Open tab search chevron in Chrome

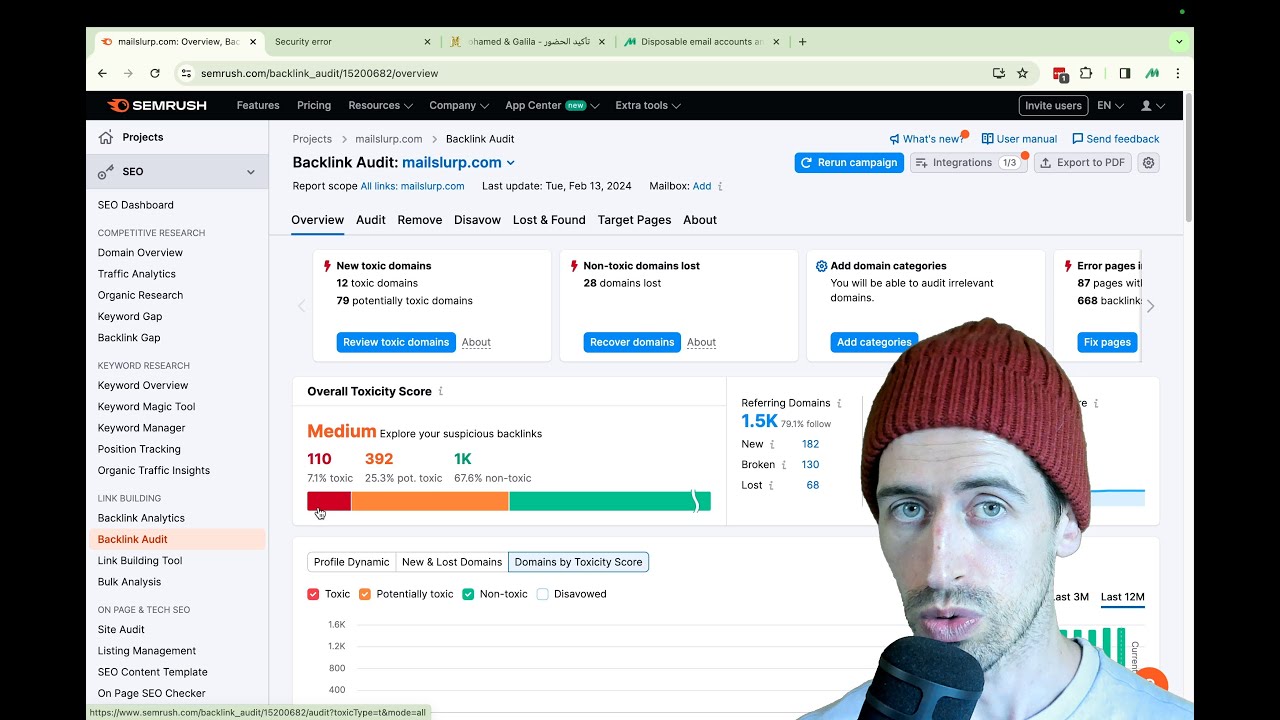point(1179,42)
